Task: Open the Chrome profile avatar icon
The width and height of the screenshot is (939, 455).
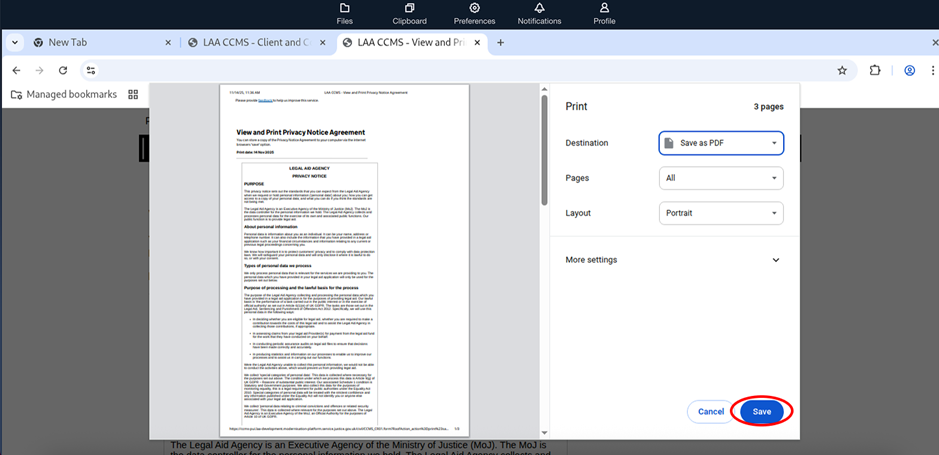Action: [x=909, y=71]
